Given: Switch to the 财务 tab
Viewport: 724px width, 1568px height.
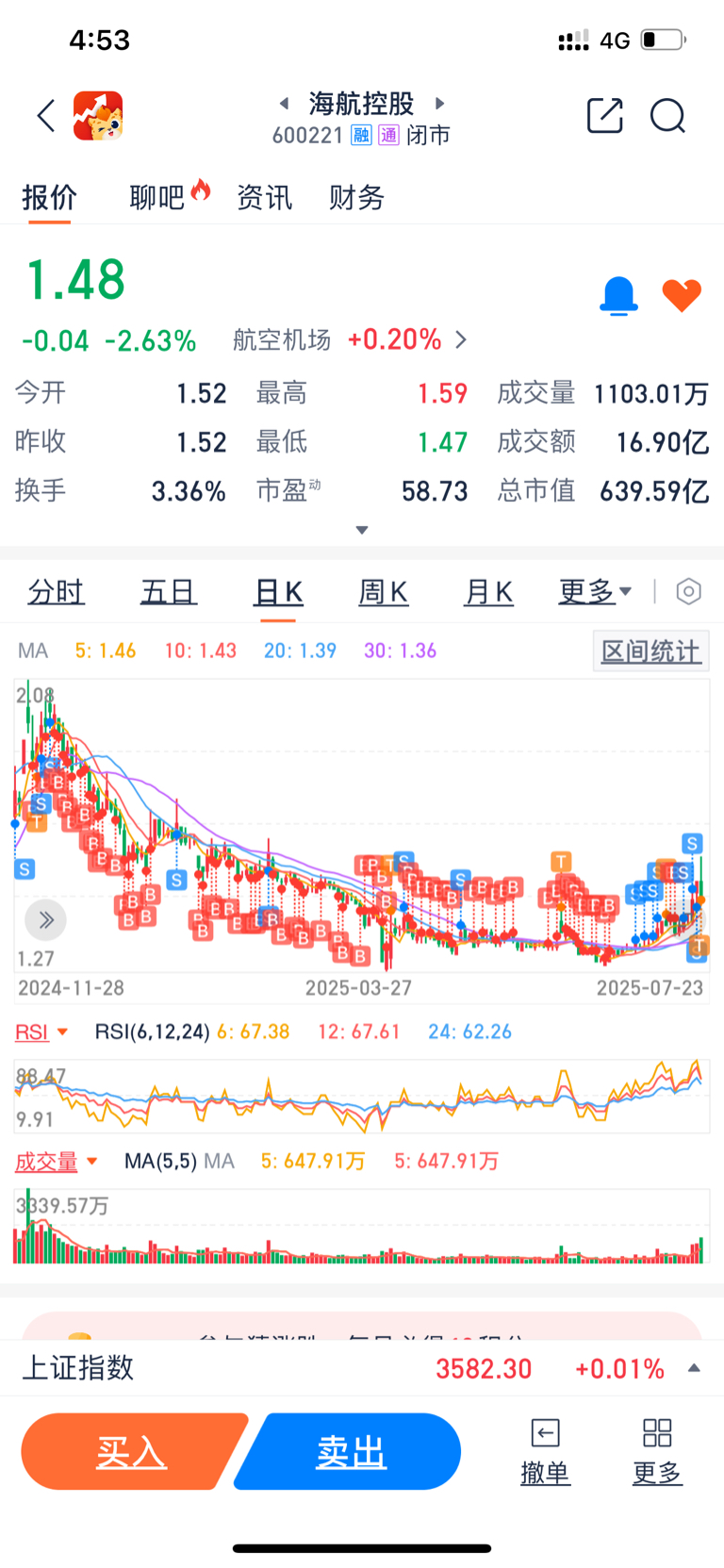Looking at the screenshot, I should pyautogui.click(x=356, y=198).
